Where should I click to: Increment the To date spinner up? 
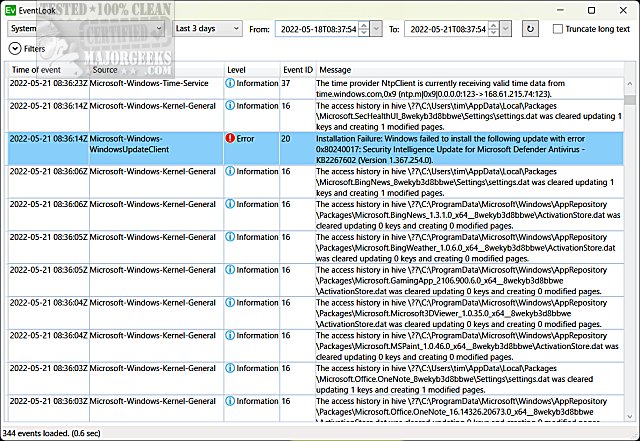coord(493,25)
